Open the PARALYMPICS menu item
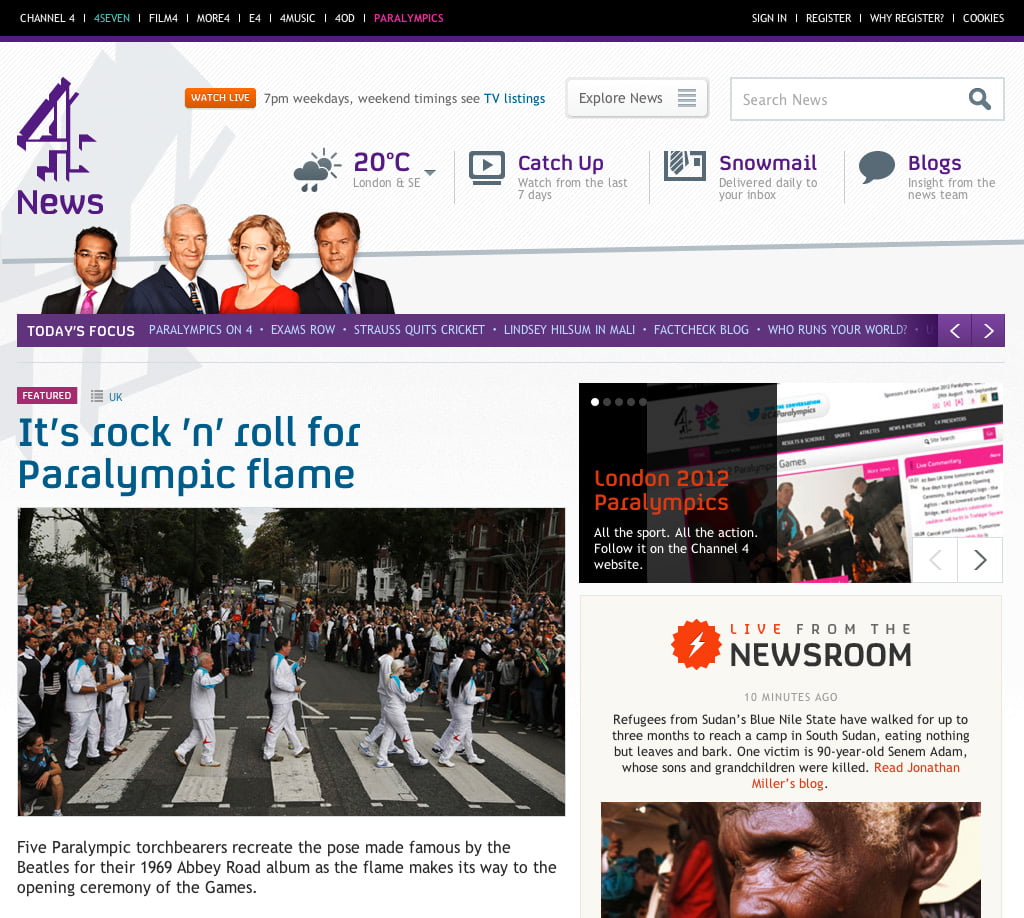The width and height of the screenshot is (1024, 918). [x=408, y=17]
